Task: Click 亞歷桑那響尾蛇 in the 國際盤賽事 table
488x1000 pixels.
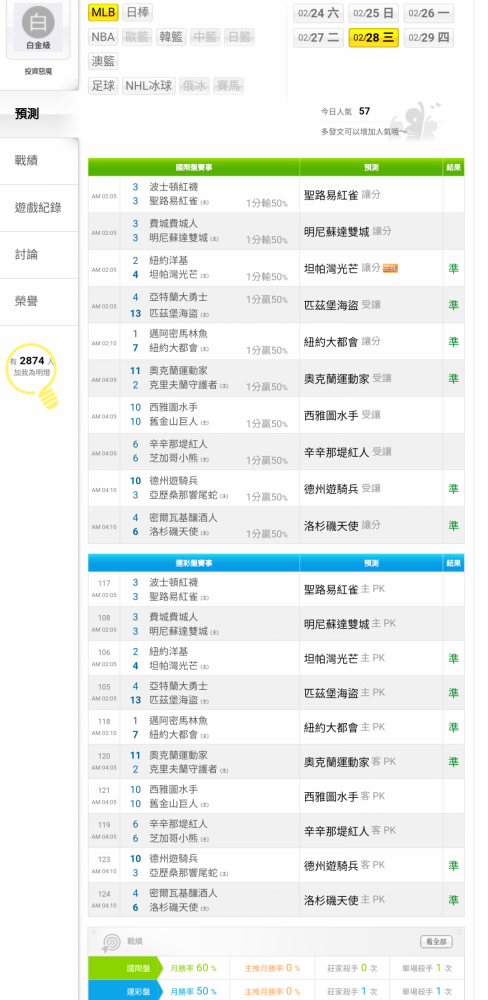Action: [183, 496]
